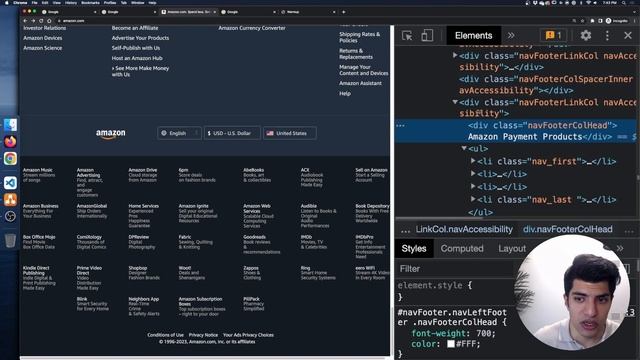
Task: Activate the DevTools inspect element picker
Action: click(407, 36)
